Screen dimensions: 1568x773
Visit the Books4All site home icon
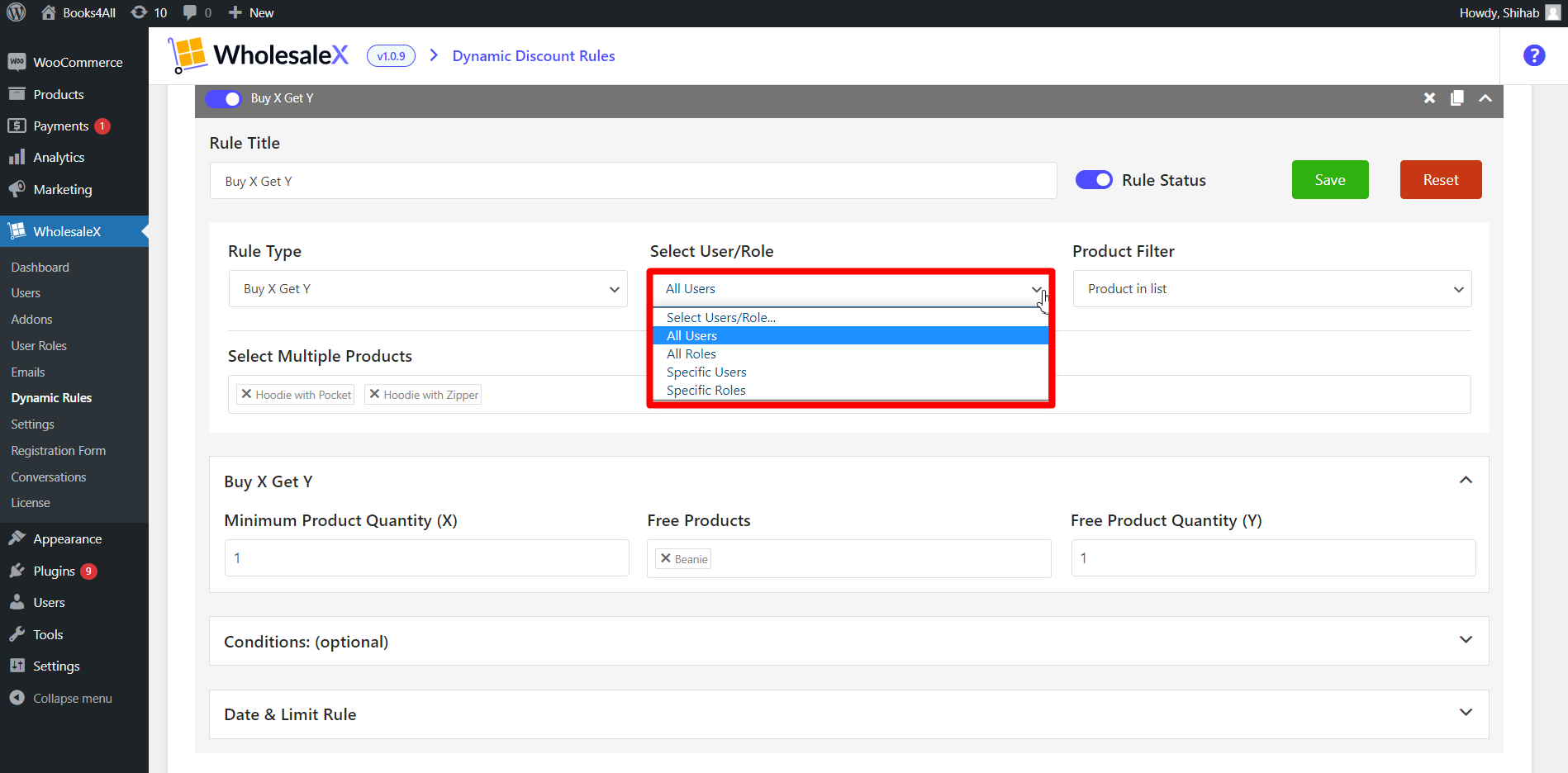pyautogui.click(x=49, y=12)
